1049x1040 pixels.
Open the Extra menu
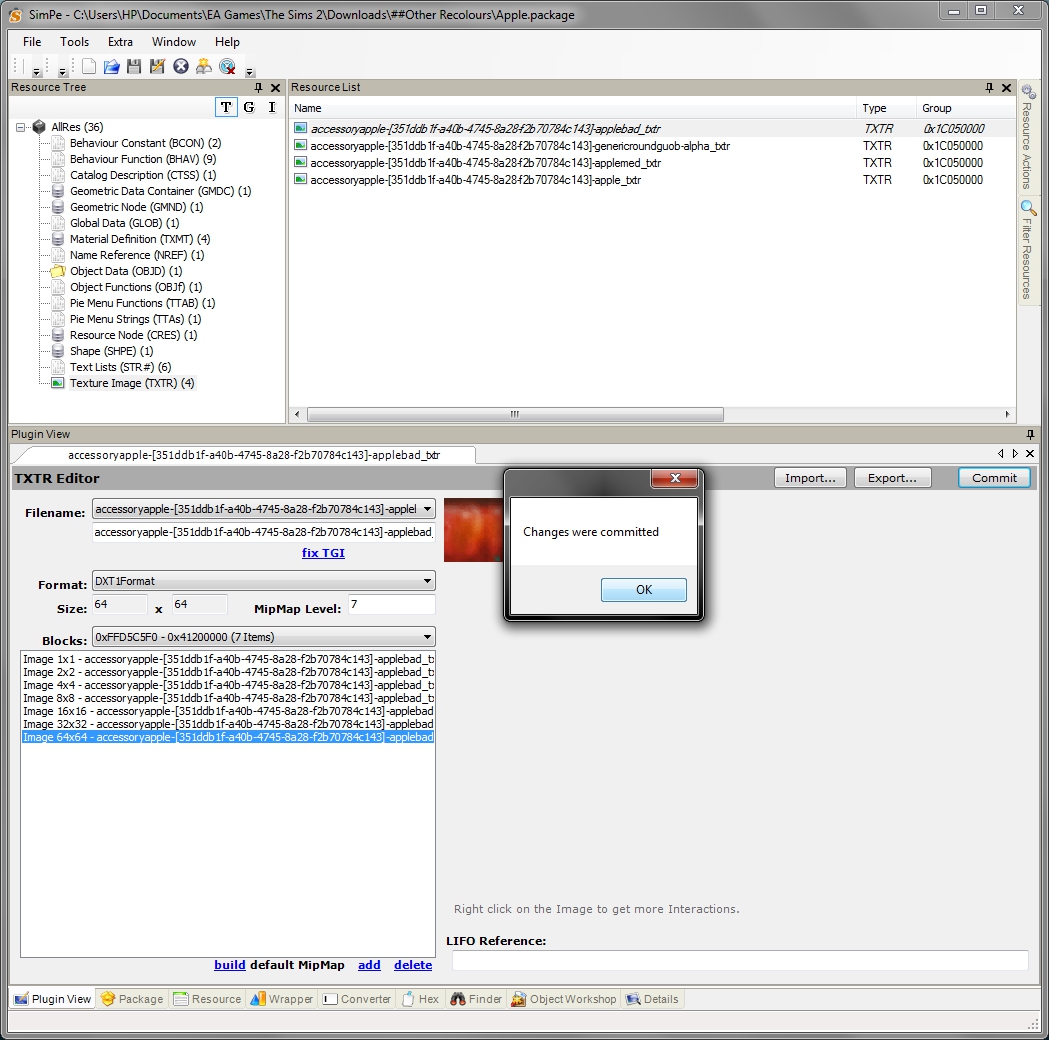click(x=120, y=42)
